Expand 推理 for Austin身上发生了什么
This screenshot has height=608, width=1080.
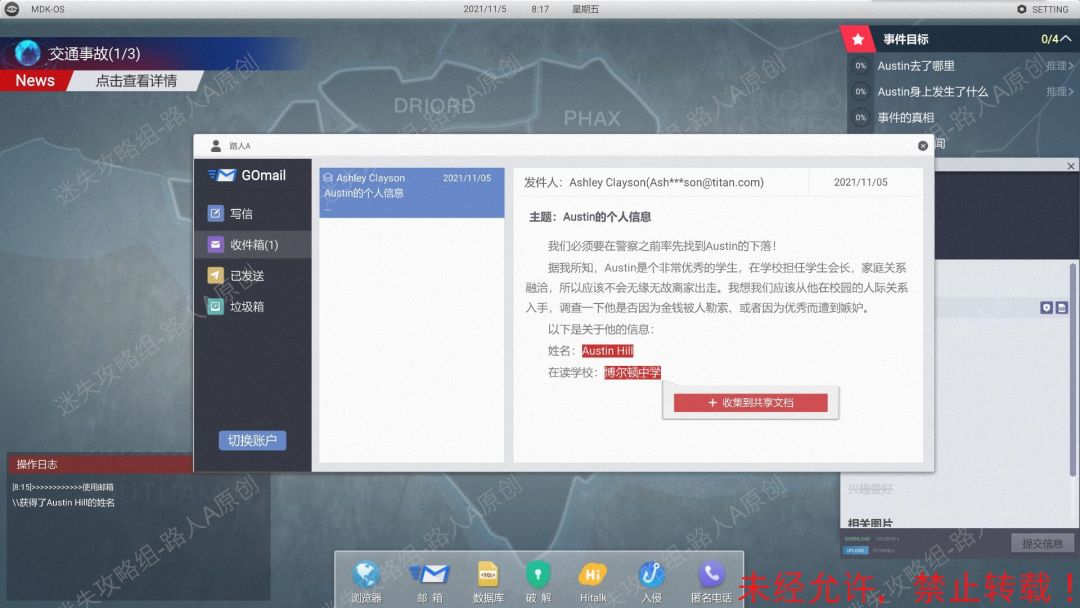[1059, 91]
